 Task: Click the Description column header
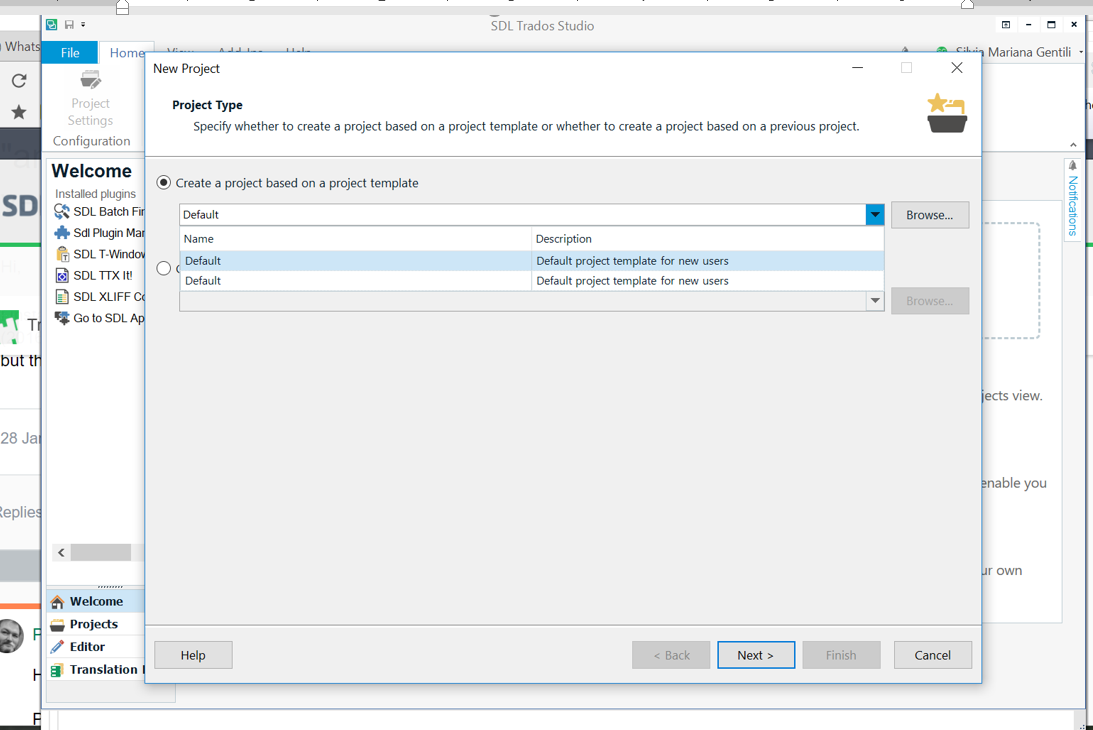[708, 238]
